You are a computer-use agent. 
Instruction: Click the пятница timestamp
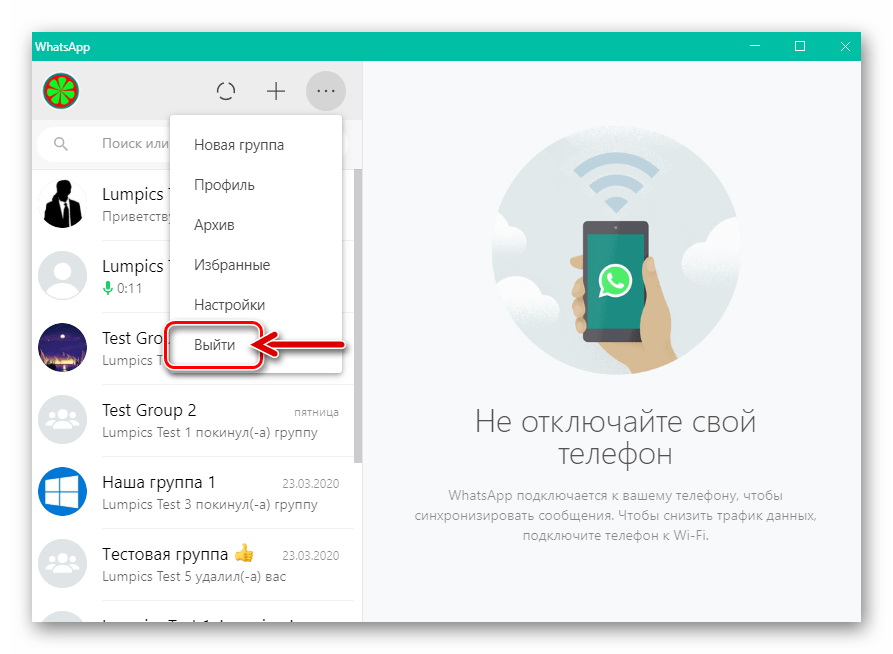click(x=316, y=412)
